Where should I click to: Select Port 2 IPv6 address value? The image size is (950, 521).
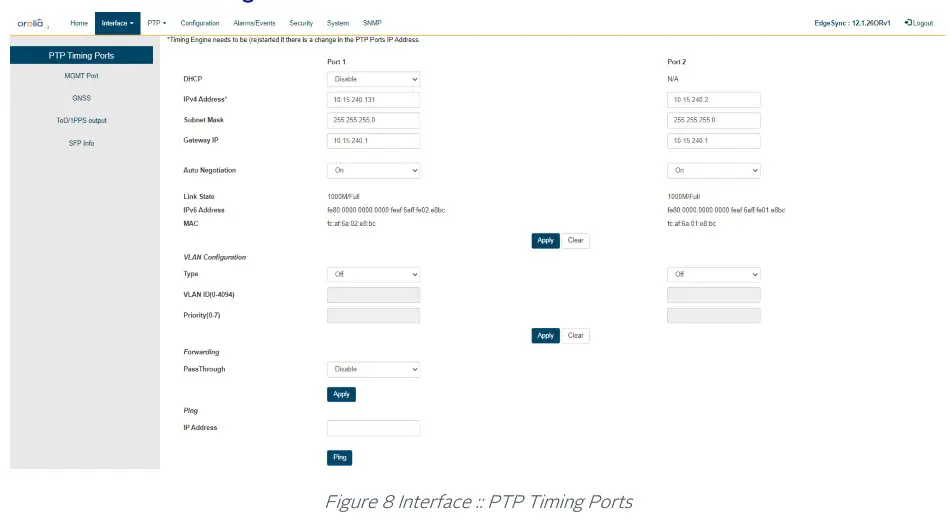(726, 210)
